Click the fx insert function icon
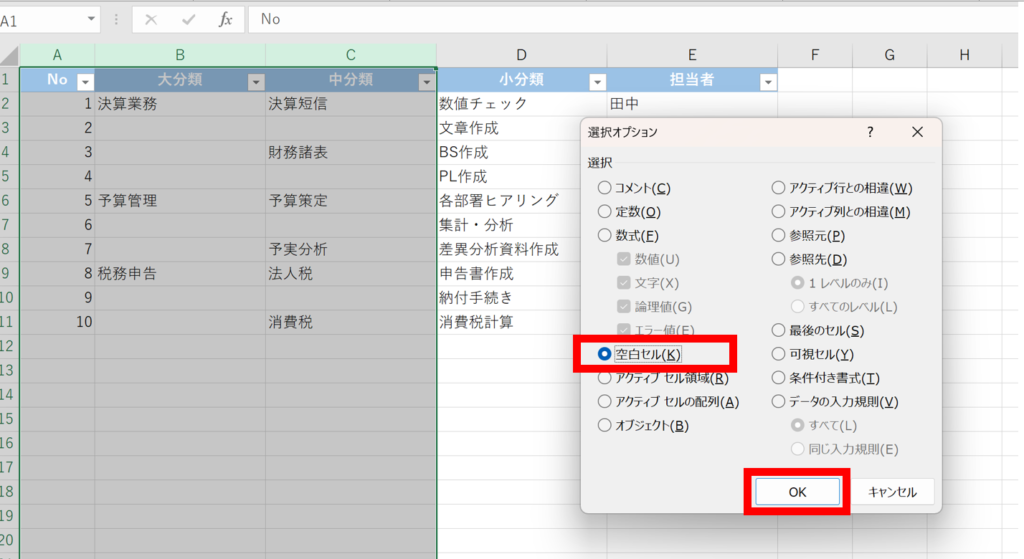Image resolution: width=1024 pixels, height=559 pixels. (x=226, y=19)
